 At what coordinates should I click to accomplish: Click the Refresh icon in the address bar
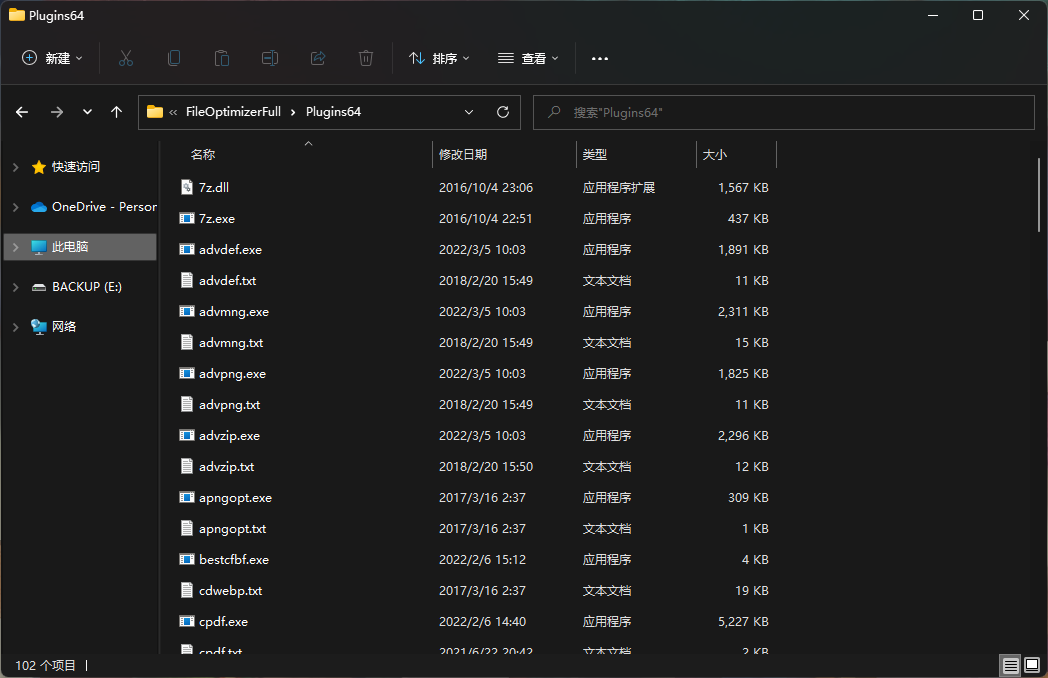click(x=502, y=112)
